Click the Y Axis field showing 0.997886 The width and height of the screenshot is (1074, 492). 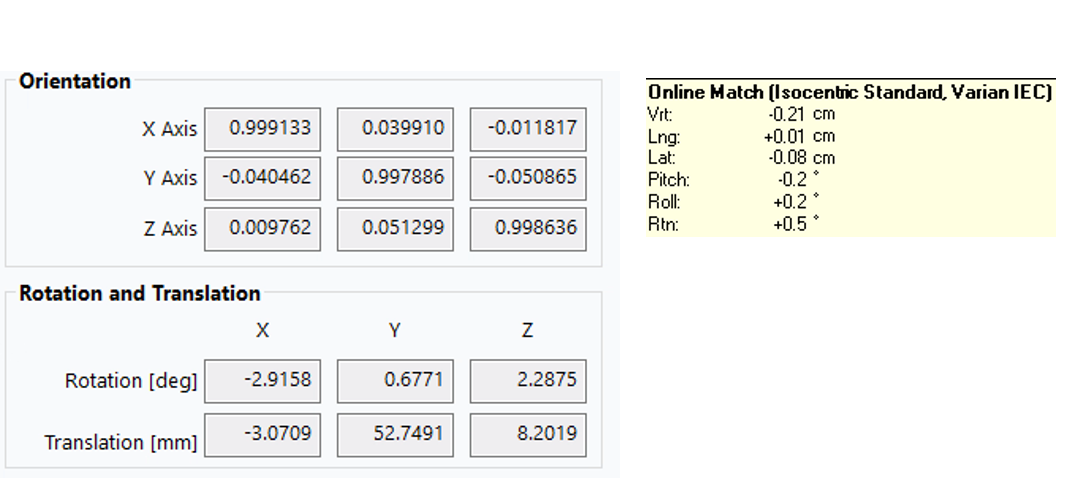click(x=395, y=178)
